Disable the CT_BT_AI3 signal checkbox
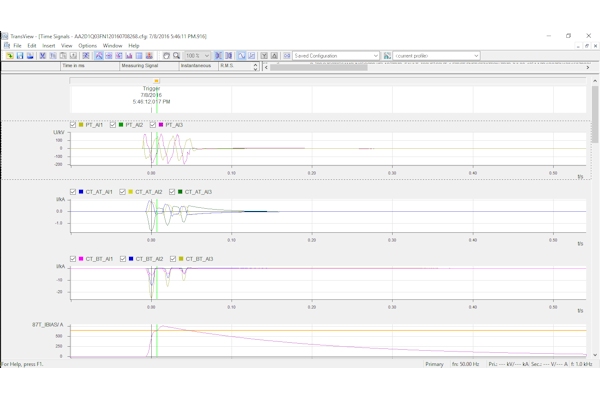This screenshot has height=400, width=600. (x=173, y=259)
